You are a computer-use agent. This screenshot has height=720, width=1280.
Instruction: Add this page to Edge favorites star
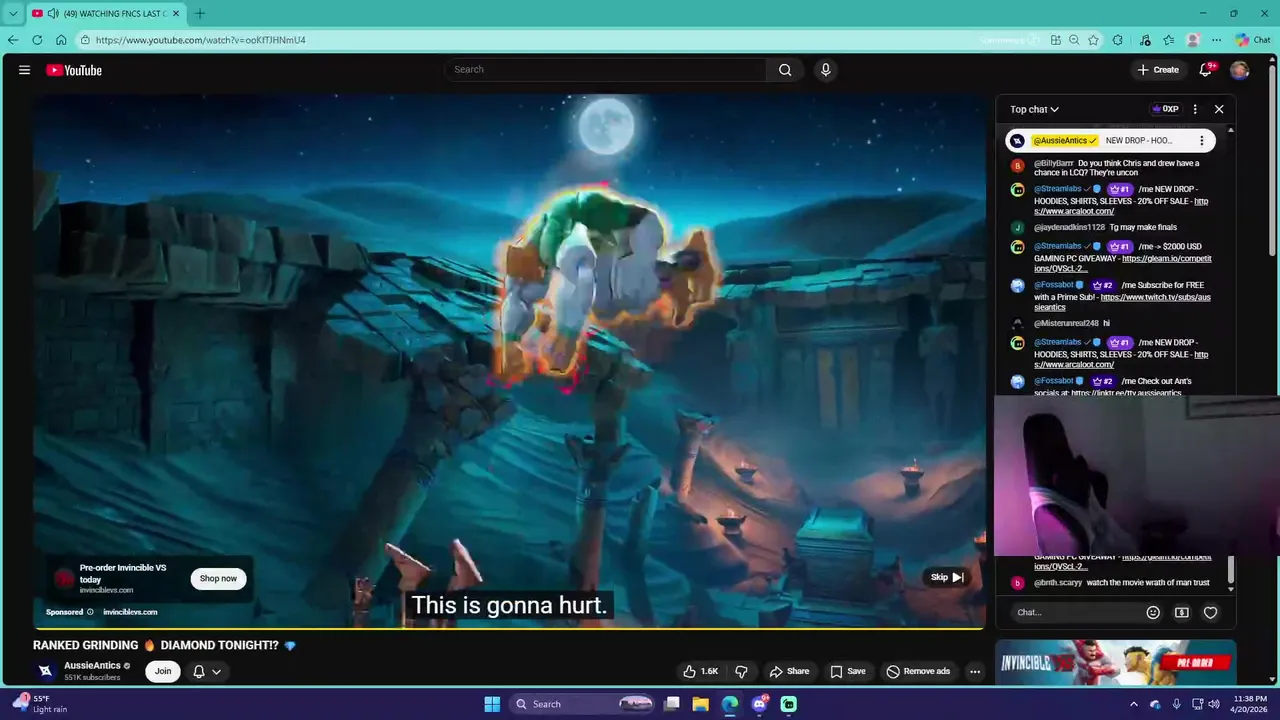click(1094, 40)
